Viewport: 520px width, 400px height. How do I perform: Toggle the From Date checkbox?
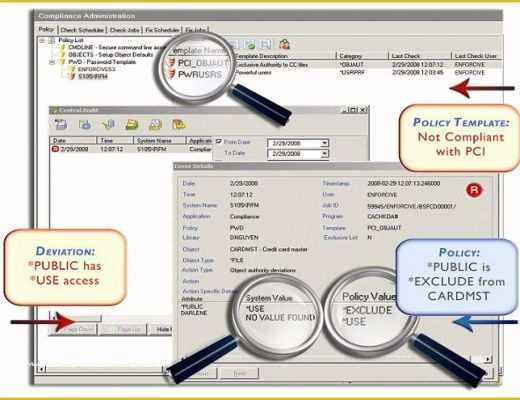click(219, 141)
